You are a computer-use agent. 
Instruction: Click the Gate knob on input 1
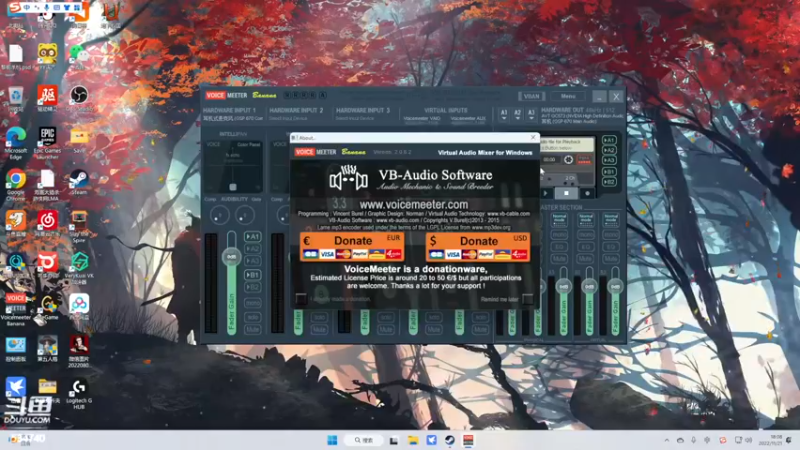pos(245,215)
